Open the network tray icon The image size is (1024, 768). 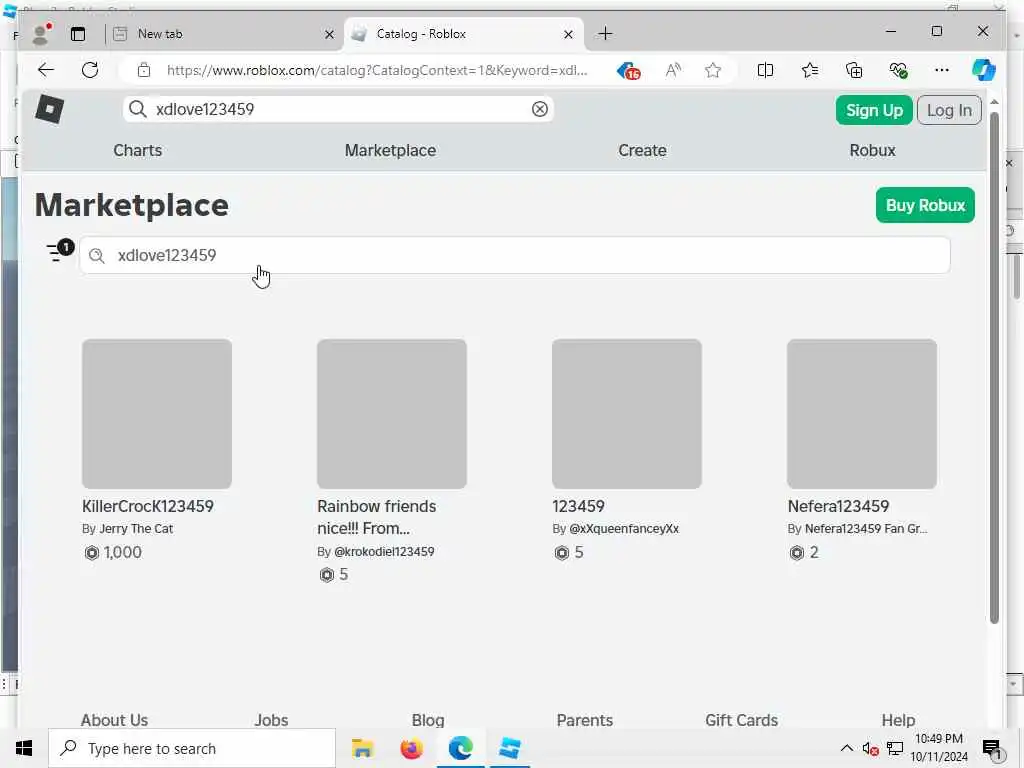point(894,748)
